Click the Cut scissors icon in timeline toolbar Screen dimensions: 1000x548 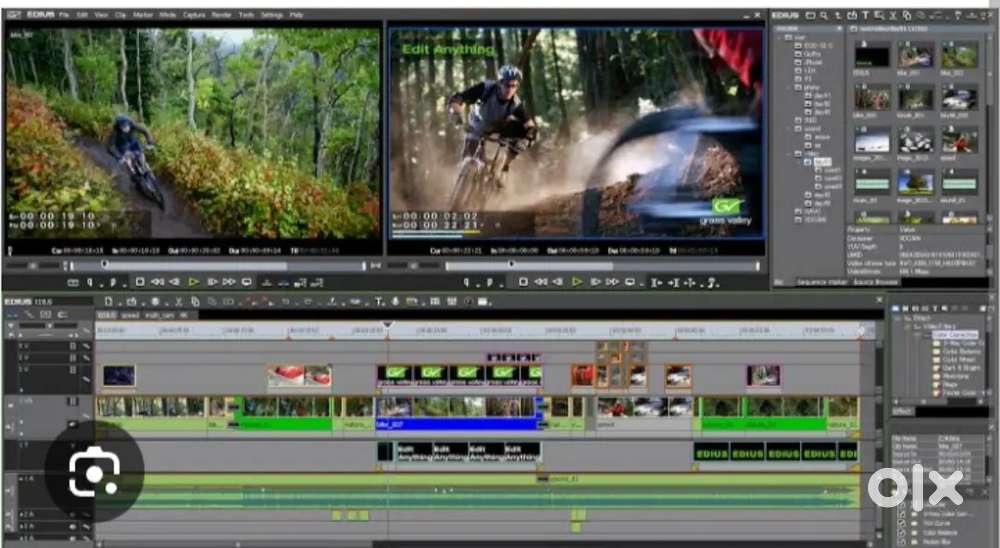click(179, 301)
